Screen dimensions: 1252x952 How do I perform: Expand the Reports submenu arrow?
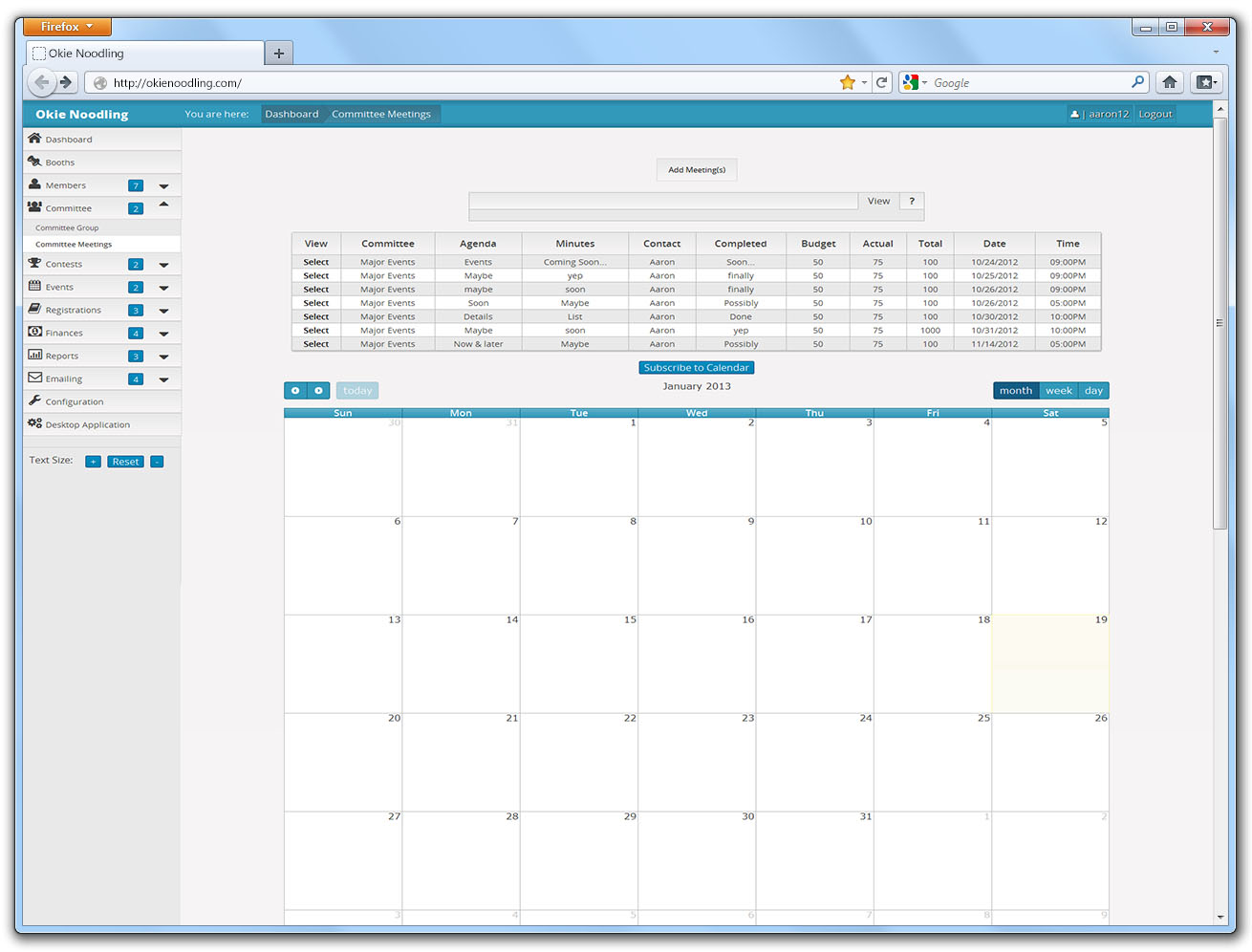(163, 357)
